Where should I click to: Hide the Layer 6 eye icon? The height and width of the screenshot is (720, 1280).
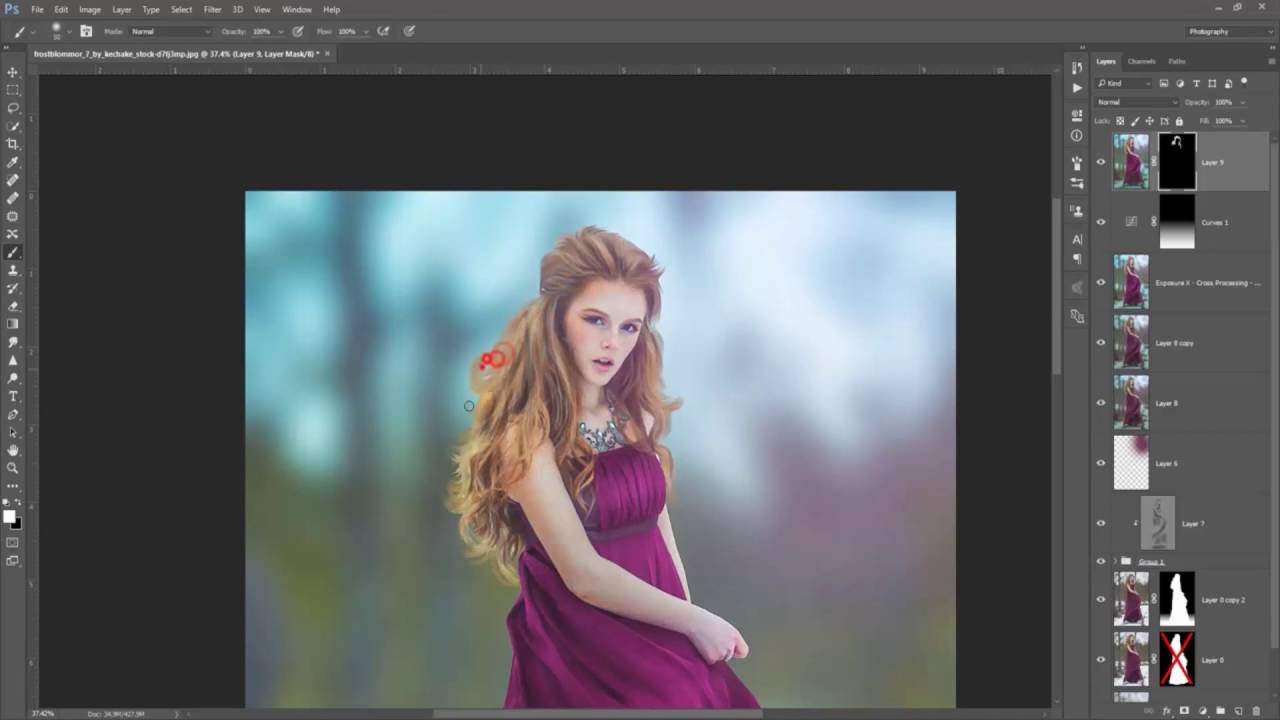pyautogui.click(x=1101, y=463)
